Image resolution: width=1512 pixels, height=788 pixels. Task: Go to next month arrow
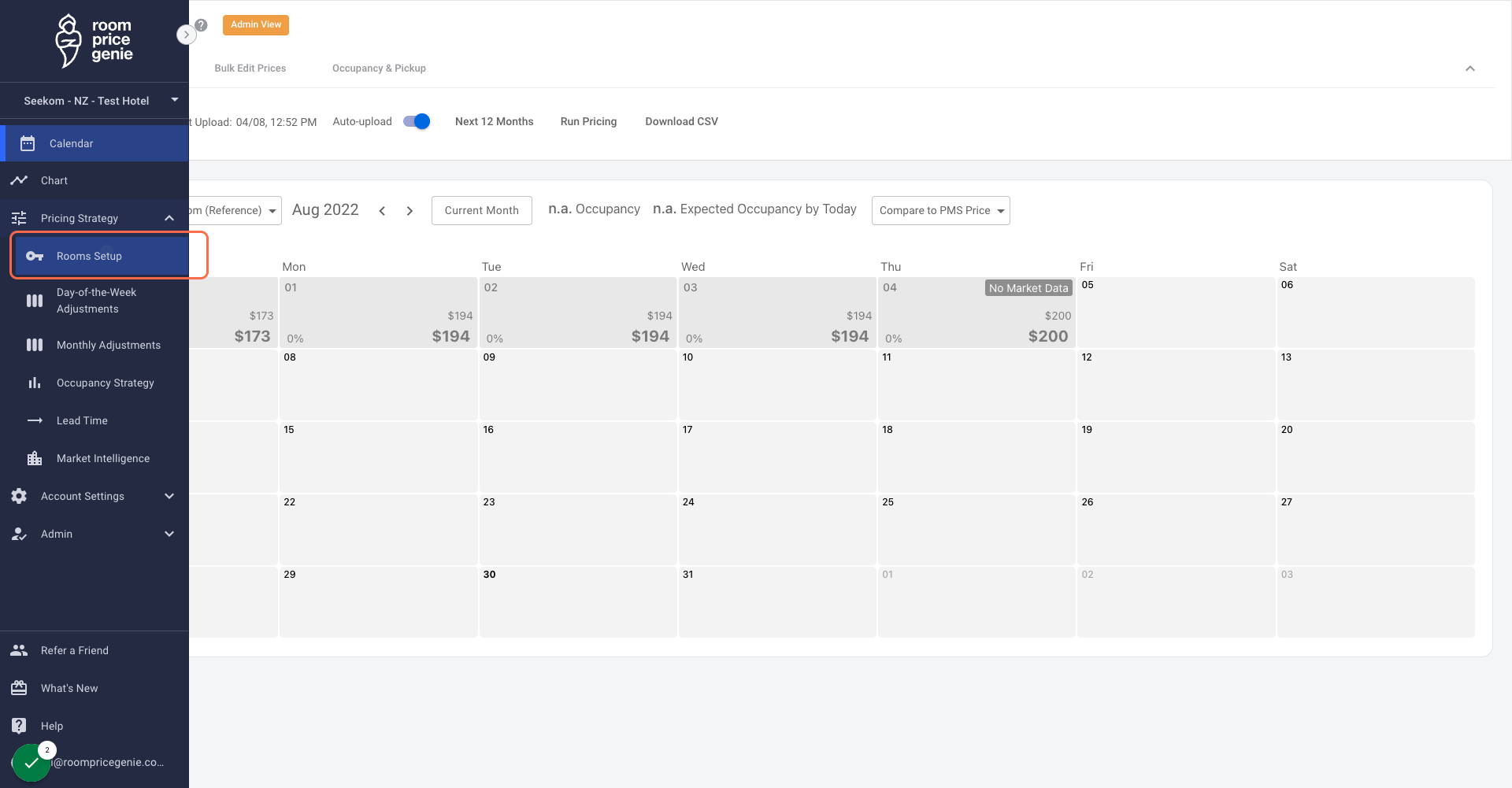[x=409, y=210]
